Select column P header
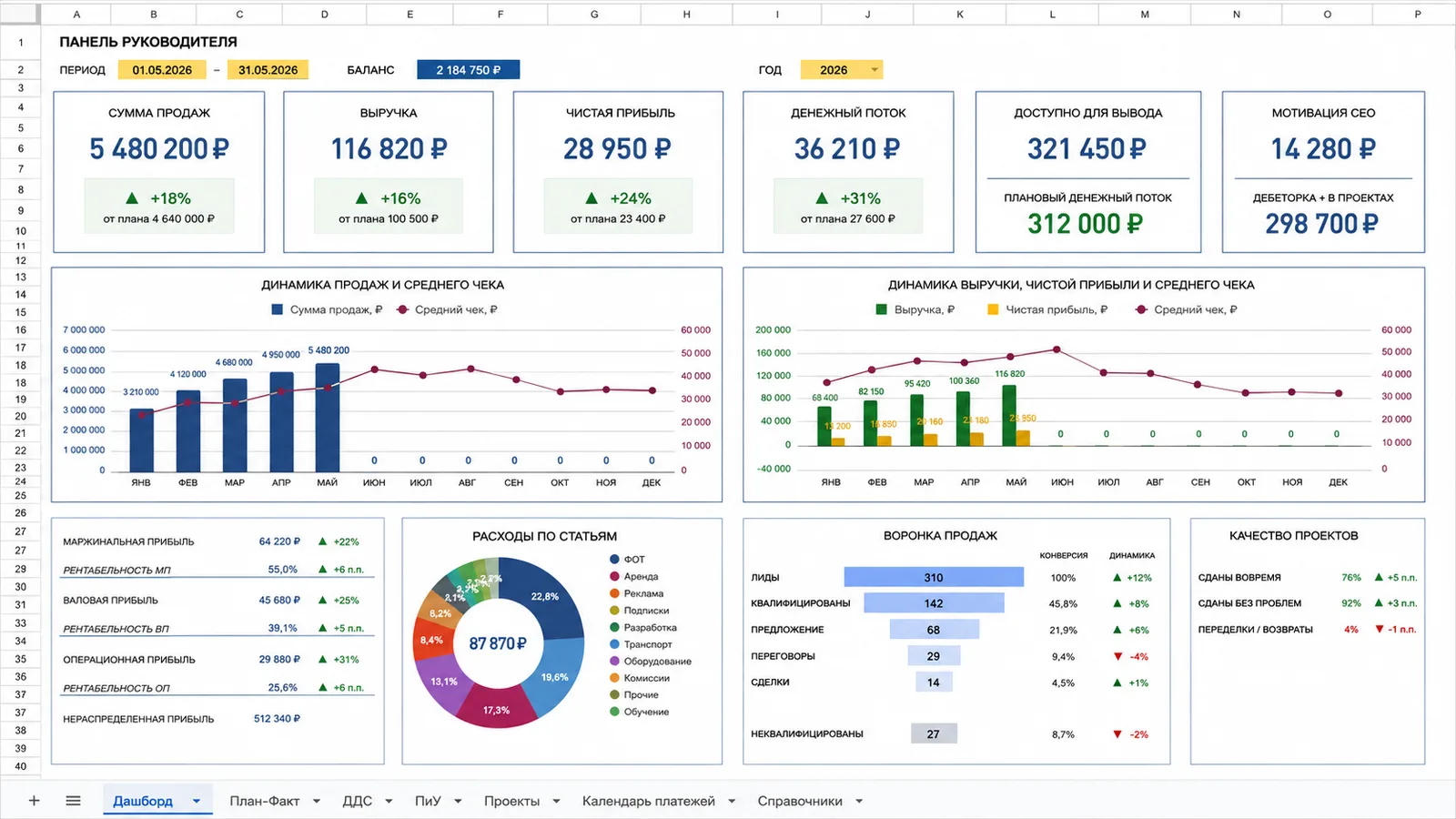This screenshot has width=1456, height=819. coord(1417,14)
